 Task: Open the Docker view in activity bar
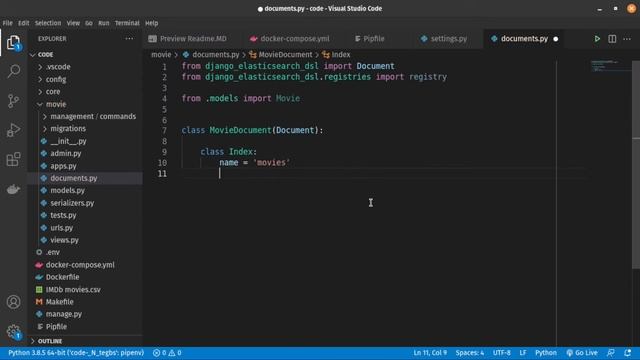[13, 189]
